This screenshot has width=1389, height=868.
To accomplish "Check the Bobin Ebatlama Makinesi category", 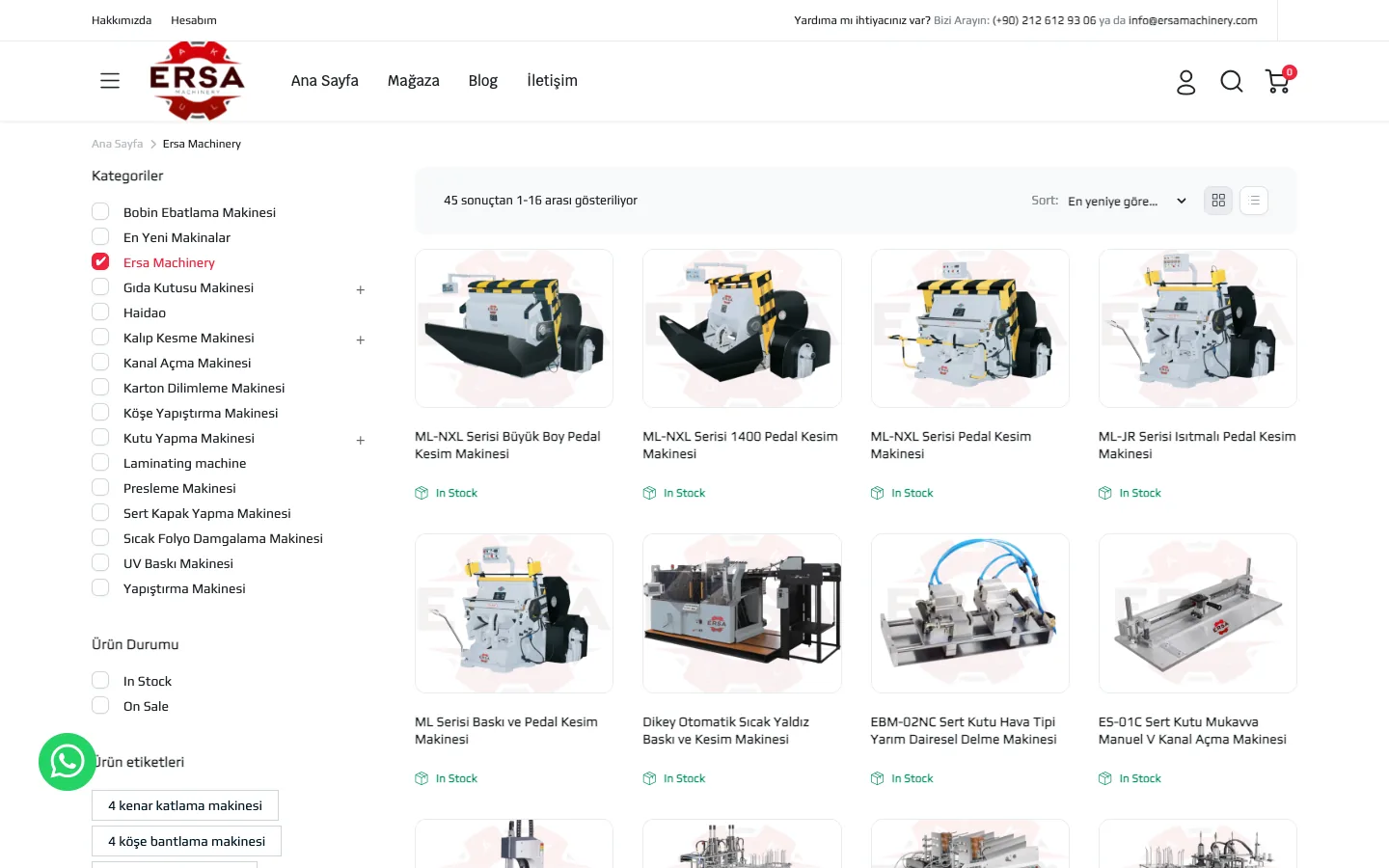I will pyautogui.click(x=100, y=212).
